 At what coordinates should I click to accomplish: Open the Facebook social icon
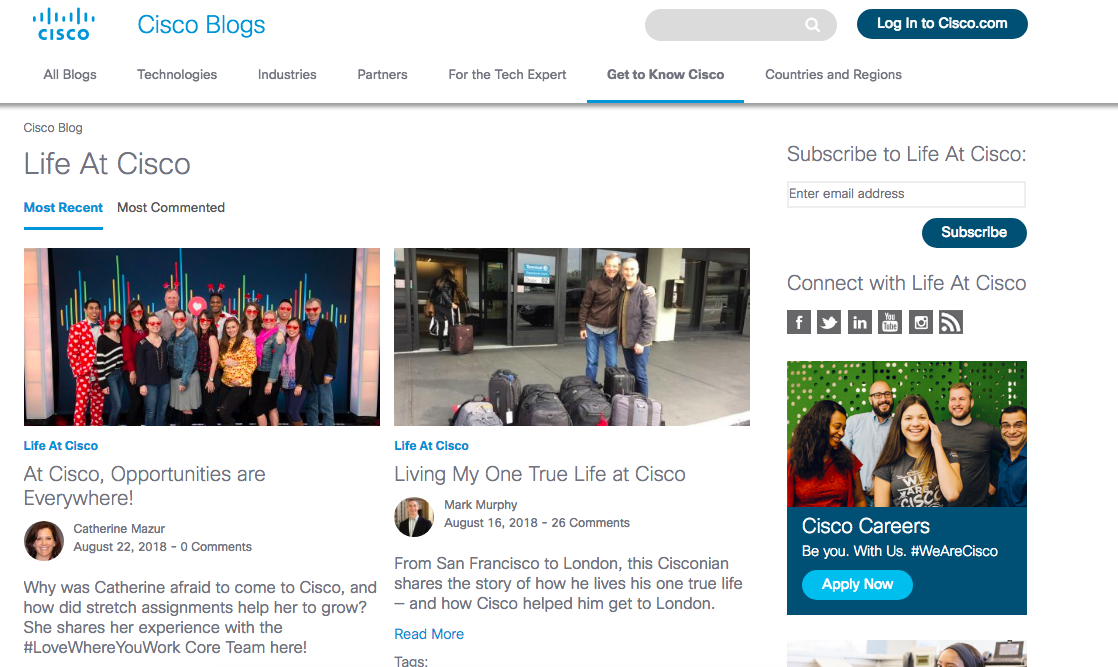(799, 322)
